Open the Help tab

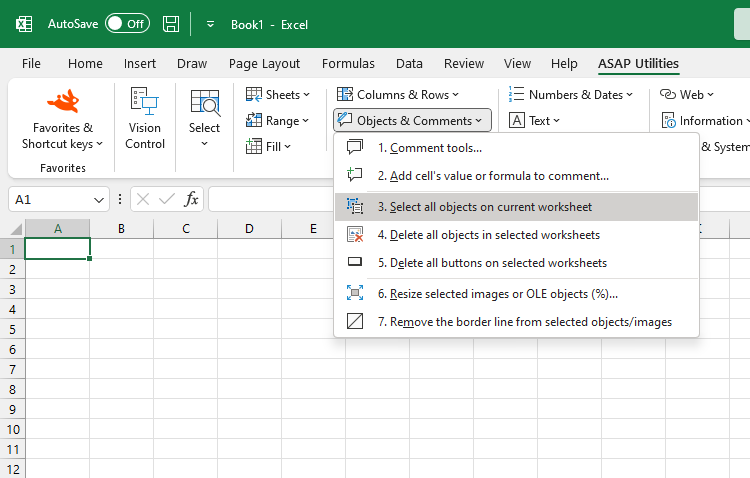point(564,64)
